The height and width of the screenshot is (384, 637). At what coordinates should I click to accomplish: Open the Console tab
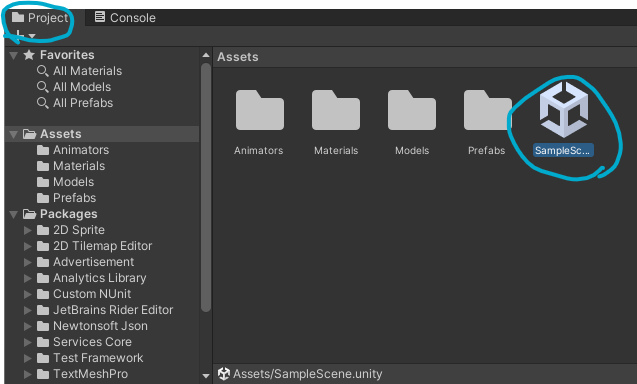point(125,17)
